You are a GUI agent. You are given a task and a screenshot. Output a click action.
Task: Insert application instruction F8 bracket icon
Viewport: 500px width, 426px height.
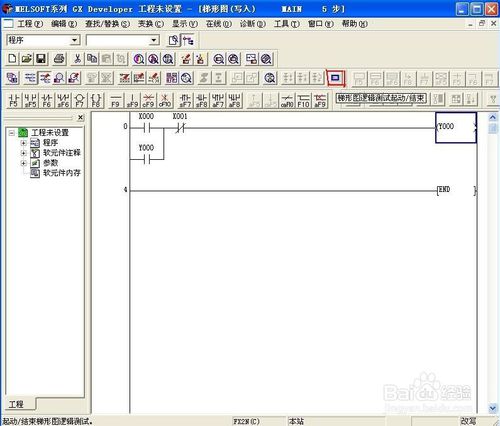tap(96, 100)
